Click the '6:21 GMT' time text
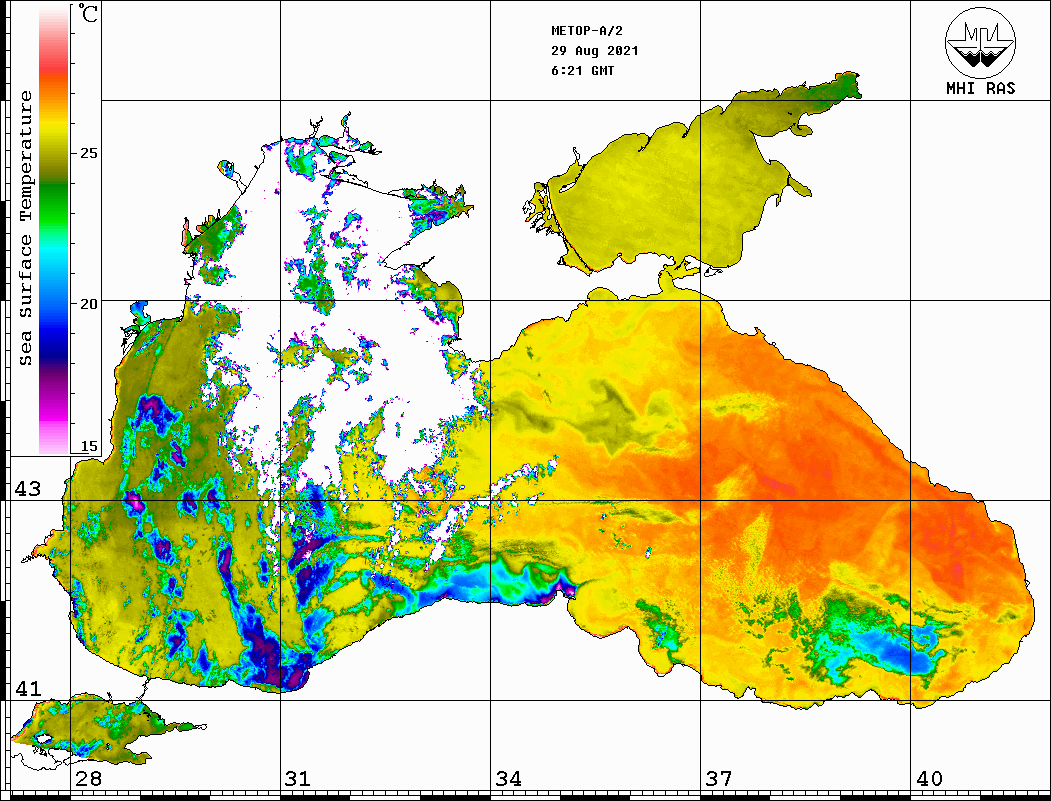1051x801 pixels. pos(582,71)
